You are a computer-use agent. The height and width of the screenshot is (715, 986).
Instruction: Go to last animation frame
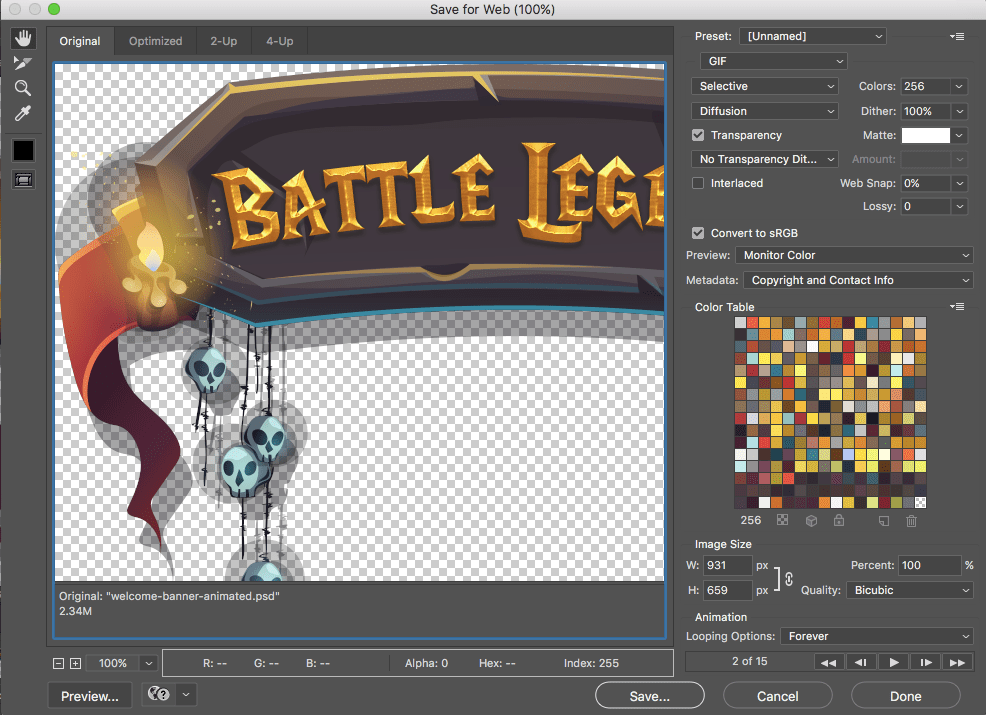[x=958, y=662]
